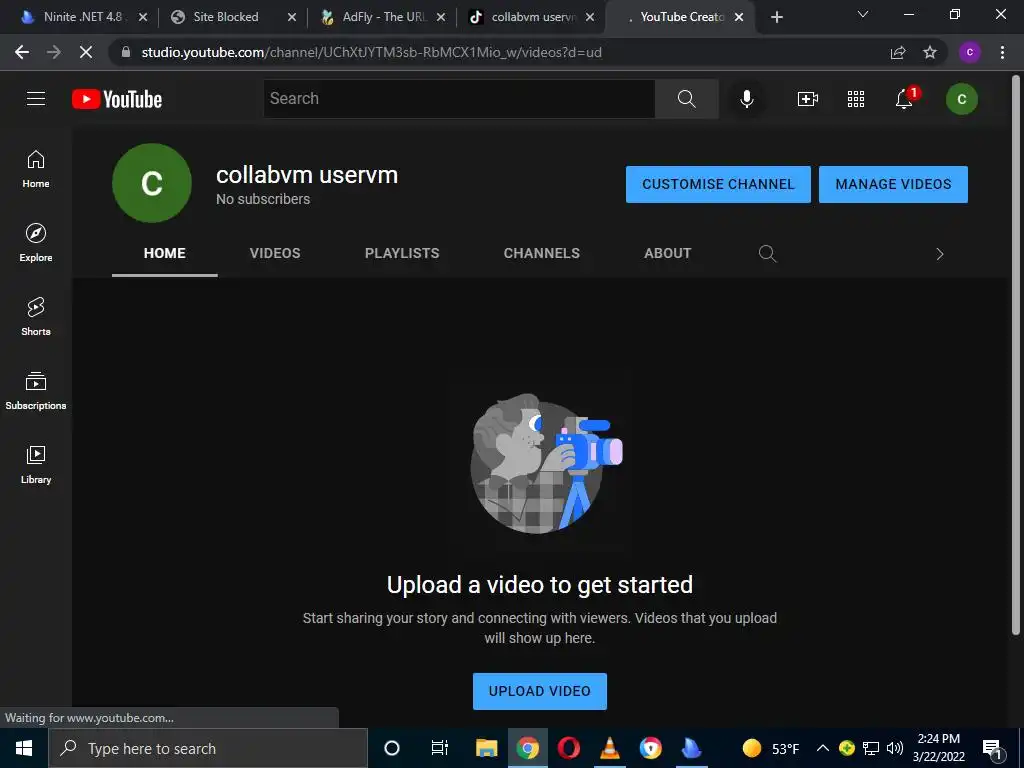Click the large channel avatar C
Screen dimensions: 1024x768
(152, 183)
